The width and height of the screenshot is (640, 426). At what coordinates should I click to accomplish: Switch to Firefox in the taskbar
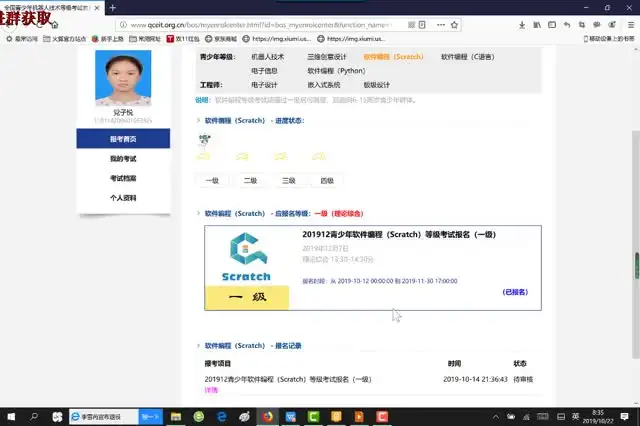(x=268, y=417)
